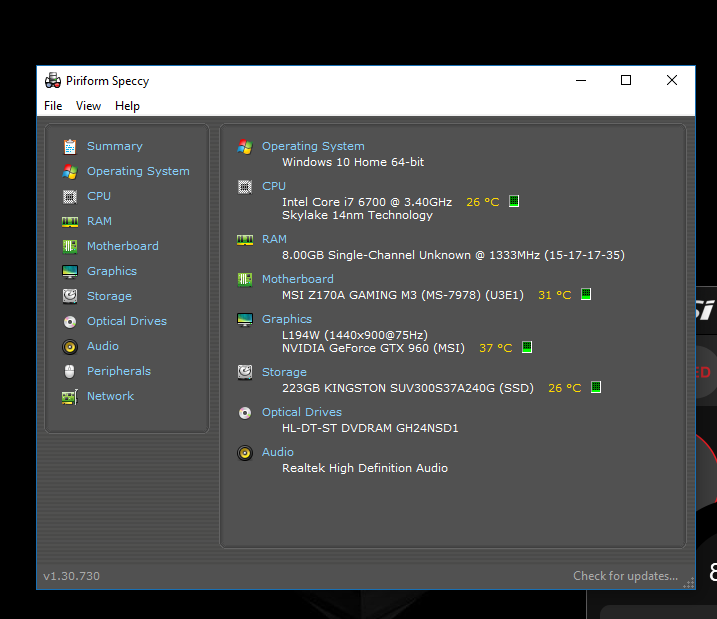The width and height of the screenshot is (717, 619).
Task: Click the Audio heading link in summary
Action: click(278, 452)
